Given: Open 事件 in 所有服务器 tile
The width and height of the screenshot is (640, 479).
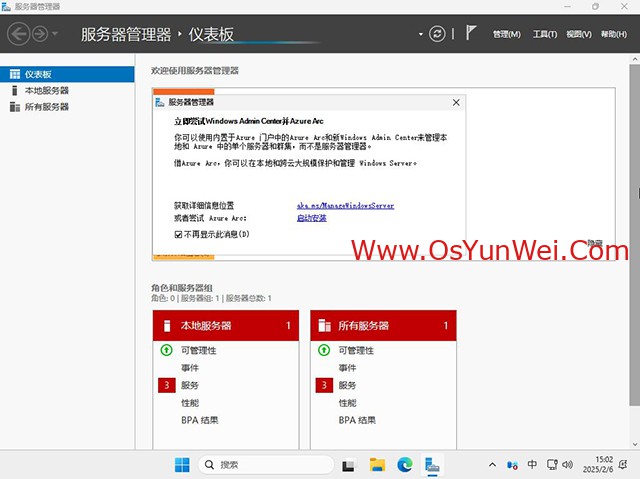Looking at the screenshot, I should pyautogui.click(x=347, y=368).
